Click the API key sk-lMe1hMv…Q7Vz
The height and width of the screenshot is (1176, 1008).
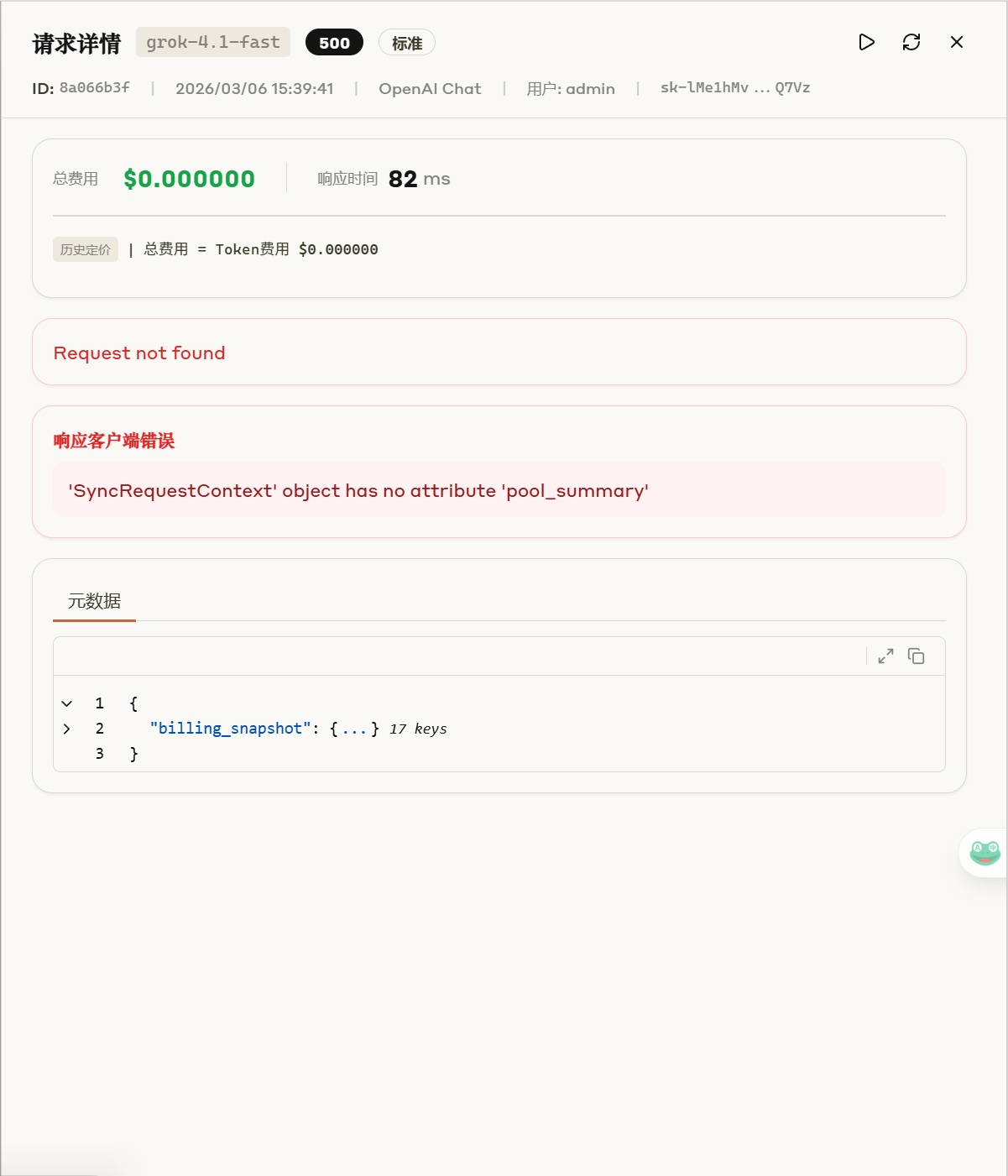pos(735,87)
